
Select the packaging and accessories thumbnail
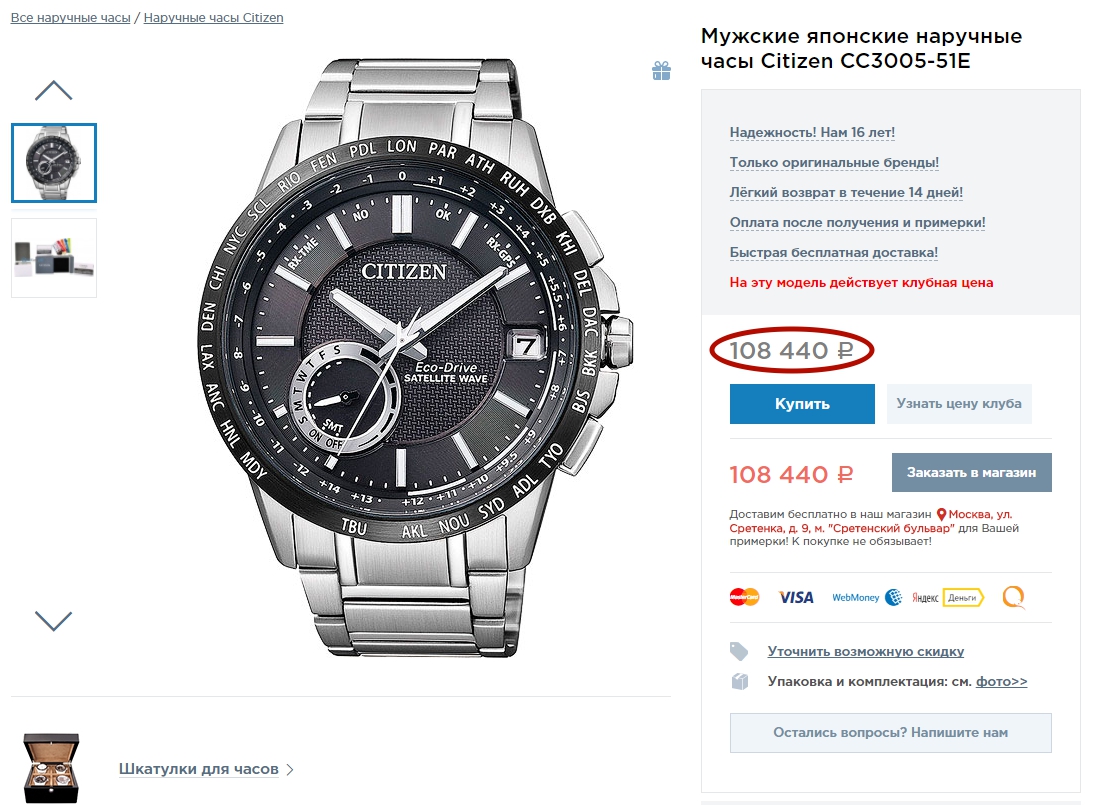click(x=54, y=258)
